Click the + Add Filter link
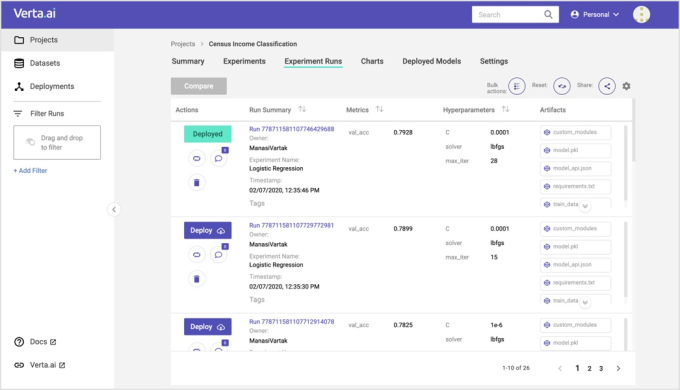Viewport: 680px width, 390px height. [x=30, y=170]
